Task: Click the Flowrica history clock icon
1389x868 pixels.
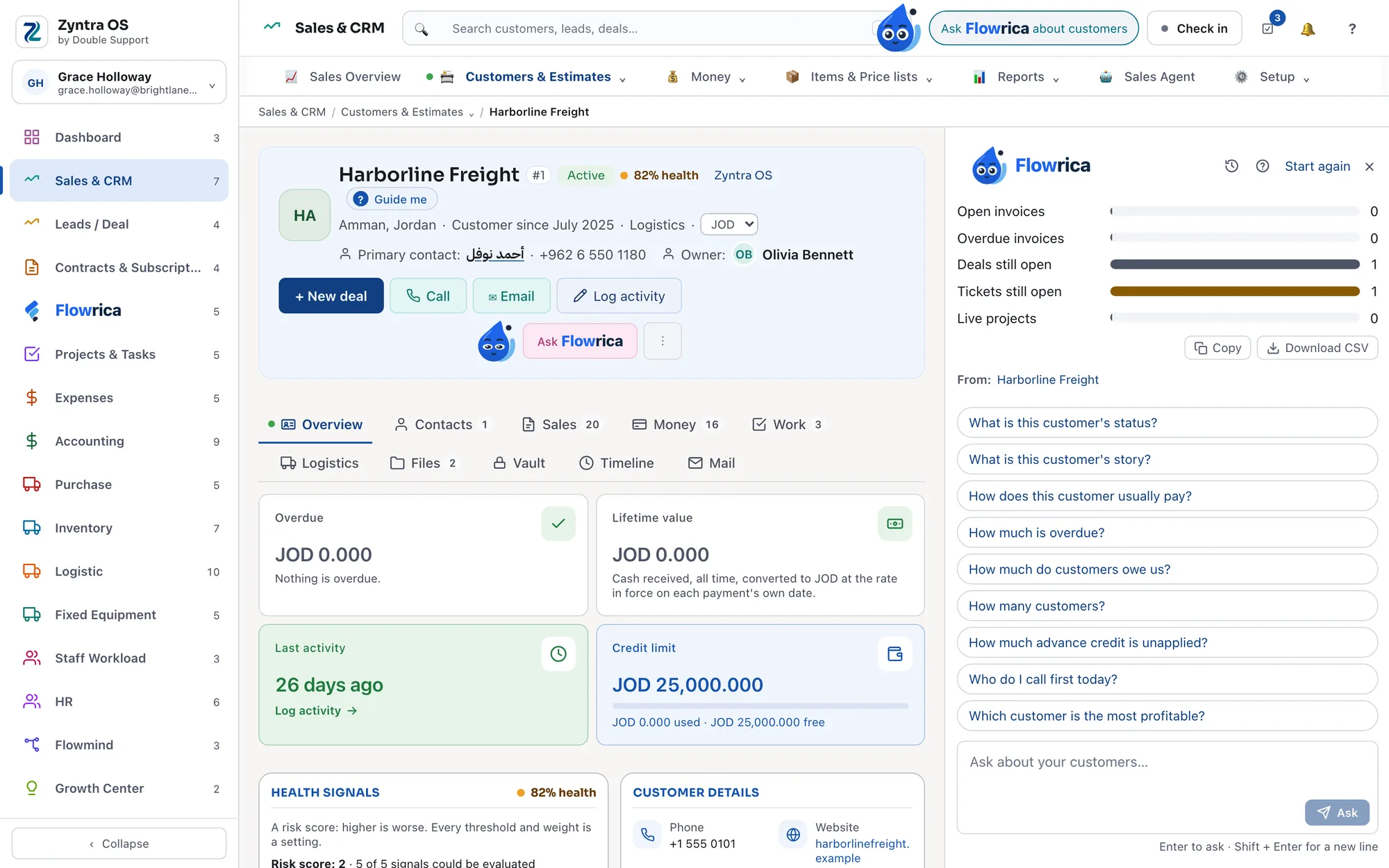Action: point(1231,166)
